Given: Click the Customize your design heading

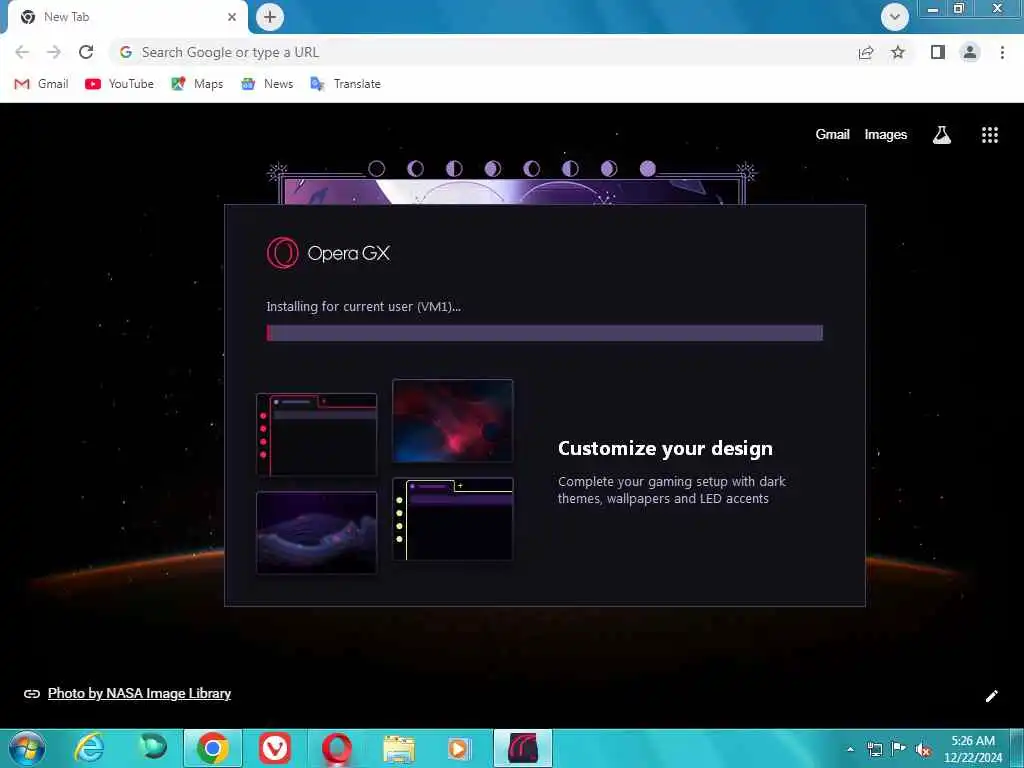Looking at the screenshot, I should tap(665, 449).
